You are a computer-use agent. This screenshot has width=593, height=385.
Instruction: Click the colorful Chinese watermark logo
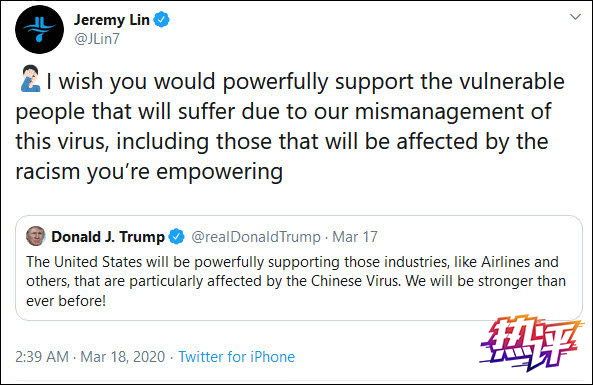point(531,343)
